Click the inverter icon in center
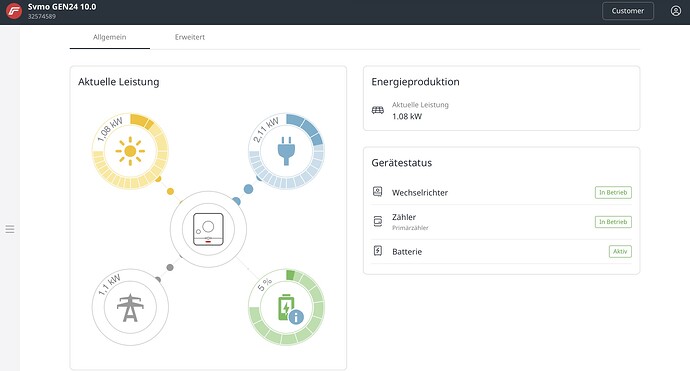The image size is (690, 371). [x=208, y=229]
